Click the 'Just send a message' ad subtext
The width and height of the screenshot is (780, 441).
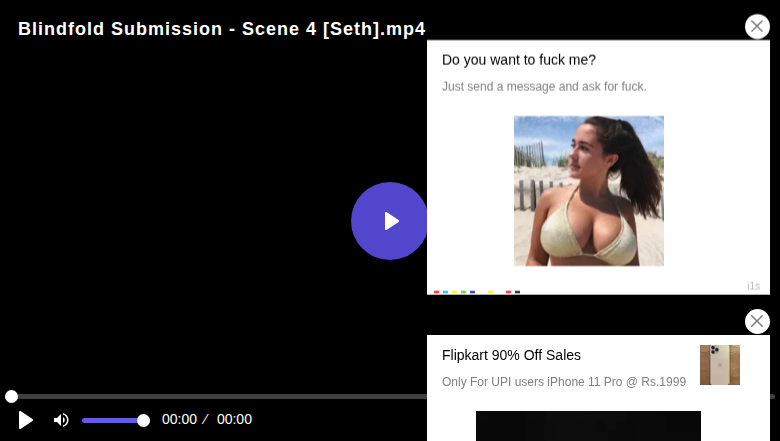544,87
